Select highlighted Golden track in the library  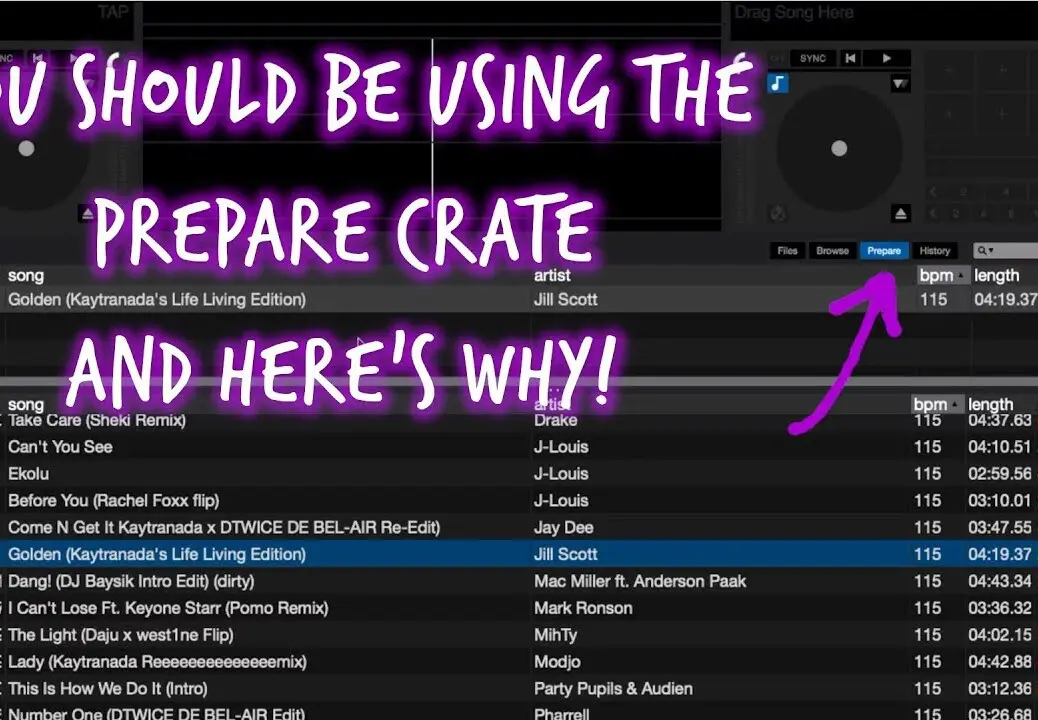[x=157, y=554]
